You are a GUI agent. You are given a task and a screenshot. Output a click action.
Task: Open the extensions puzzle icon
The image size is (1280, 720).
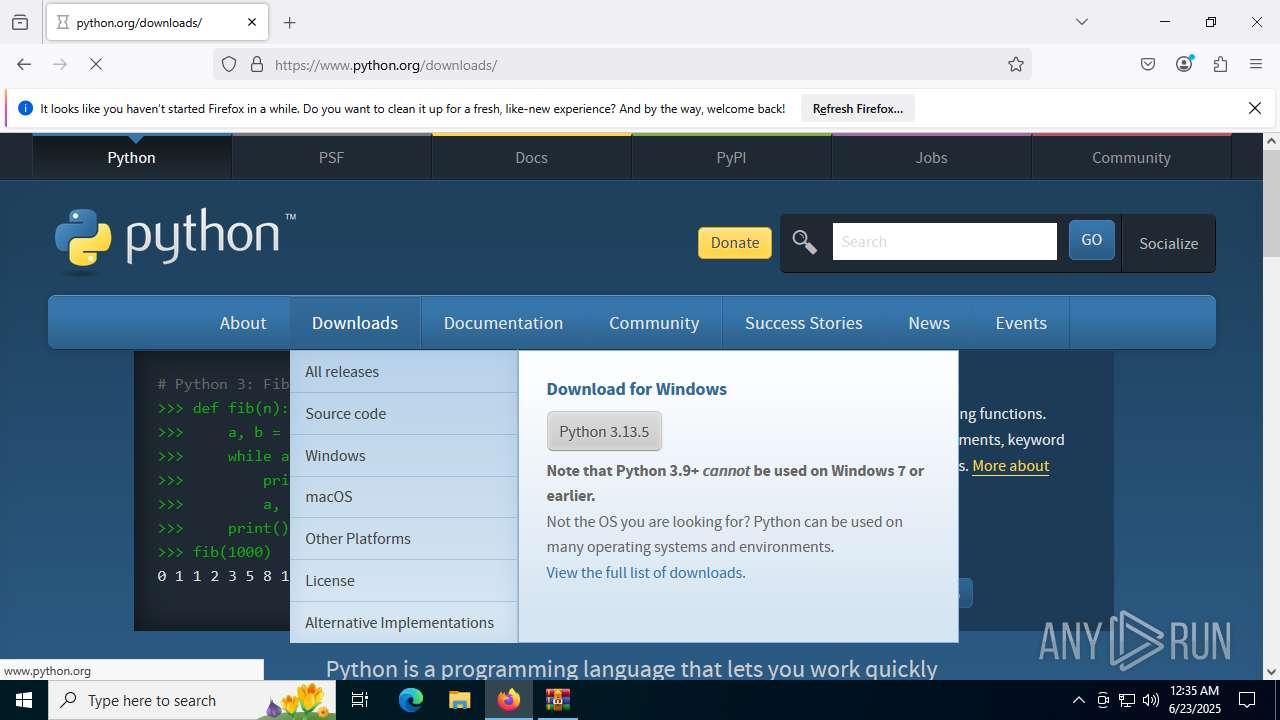tap(1220, 64)
